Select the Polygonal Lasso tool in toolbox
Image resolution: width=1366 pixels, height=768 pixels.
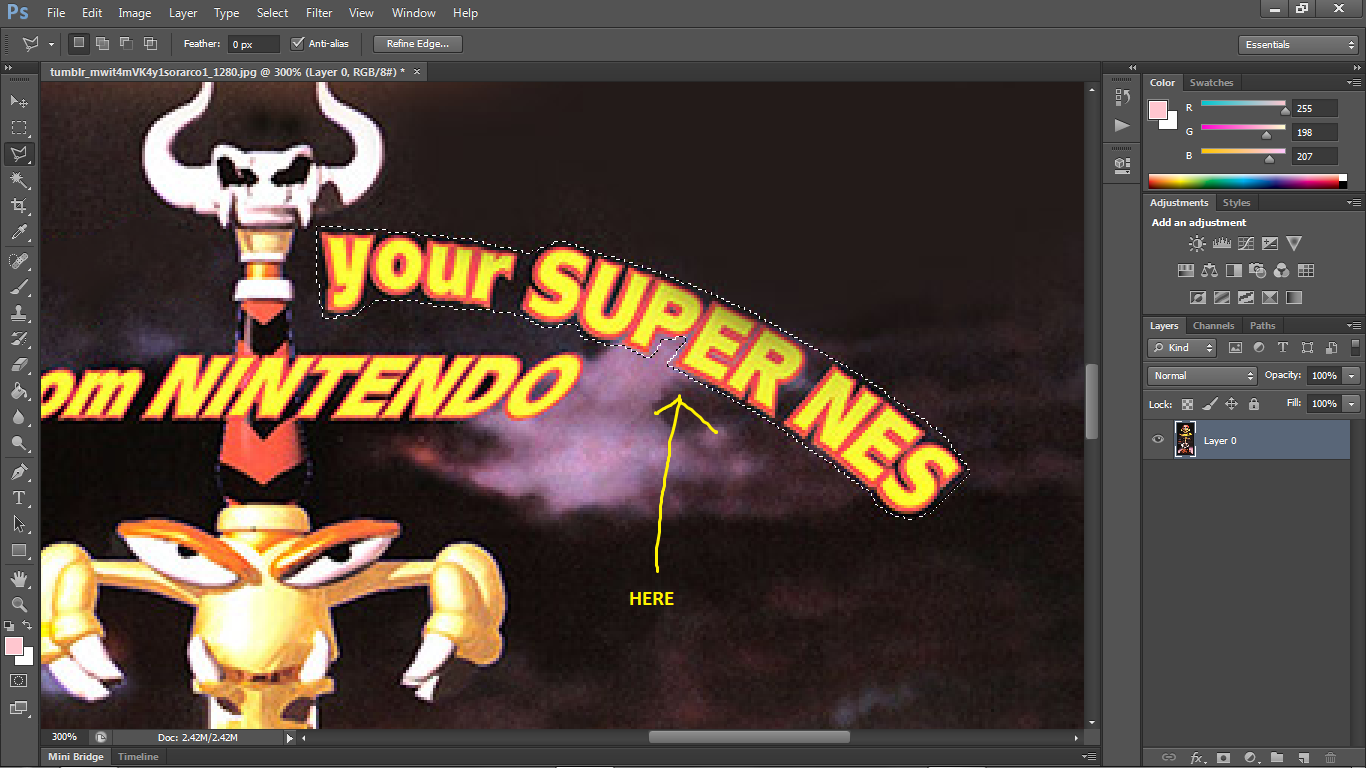coord(19,154)
